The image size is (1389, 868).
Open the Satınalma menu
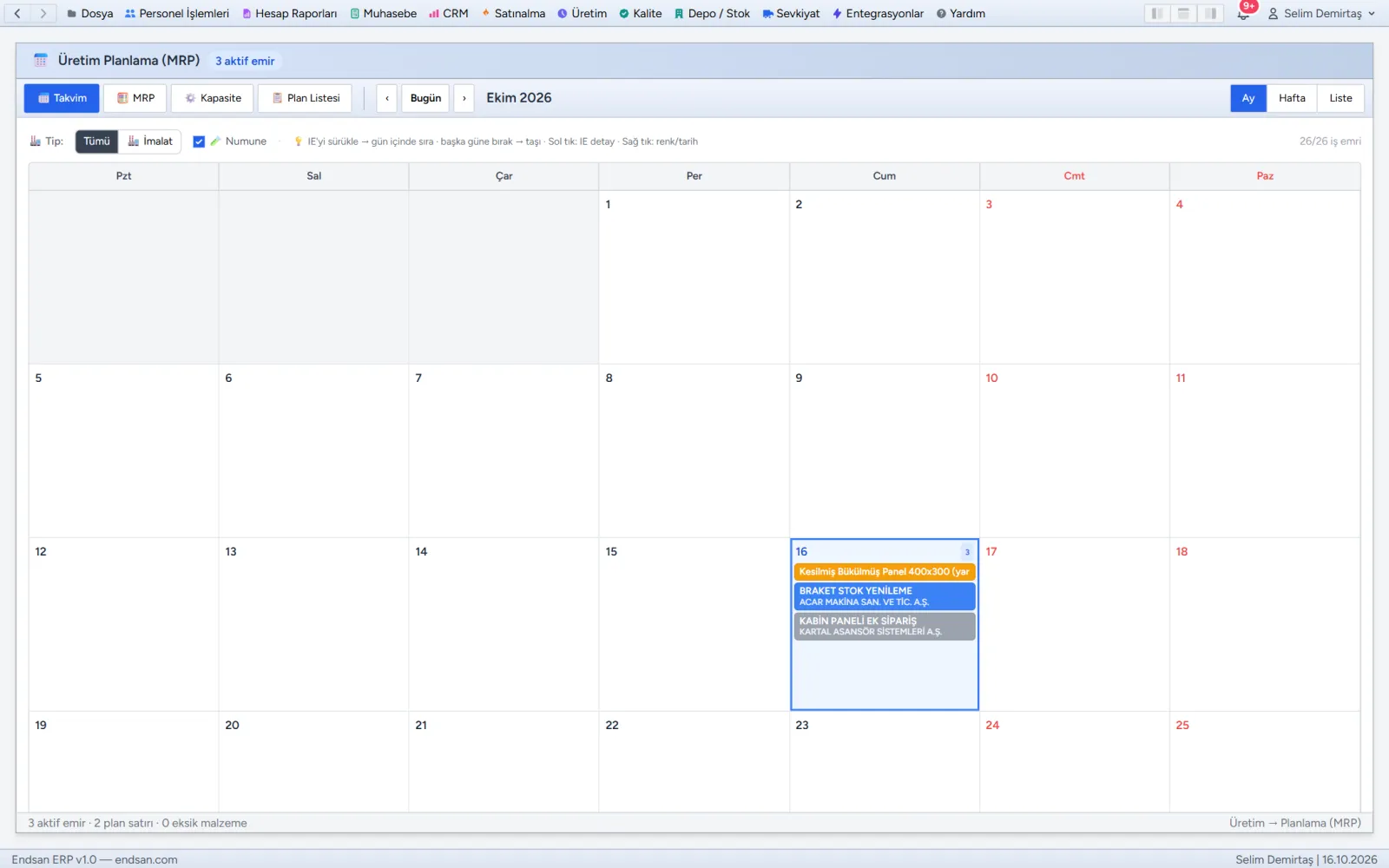tap(514, 13)
